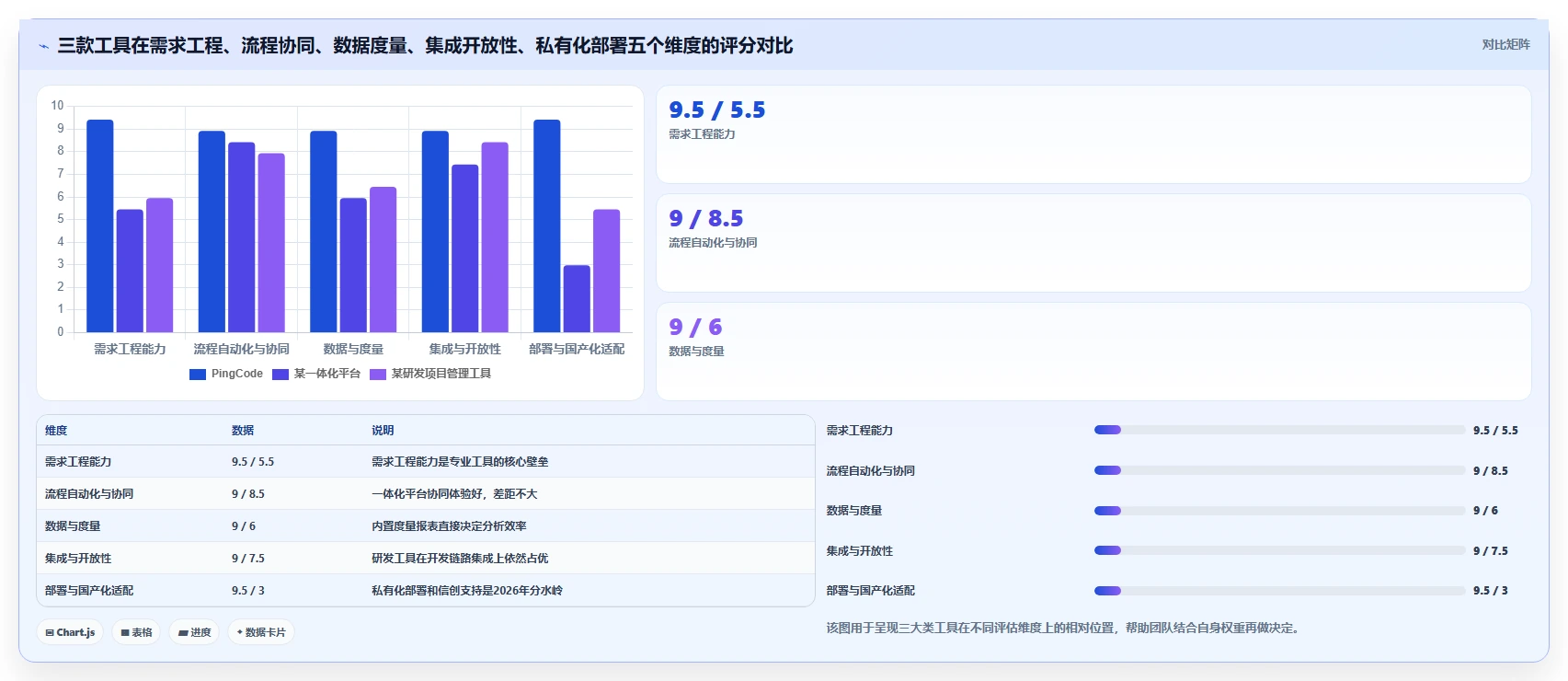Click the text 内置度量报表直接决定分析效率
Screen dimensions: 1568x681
tap(449, 526)
